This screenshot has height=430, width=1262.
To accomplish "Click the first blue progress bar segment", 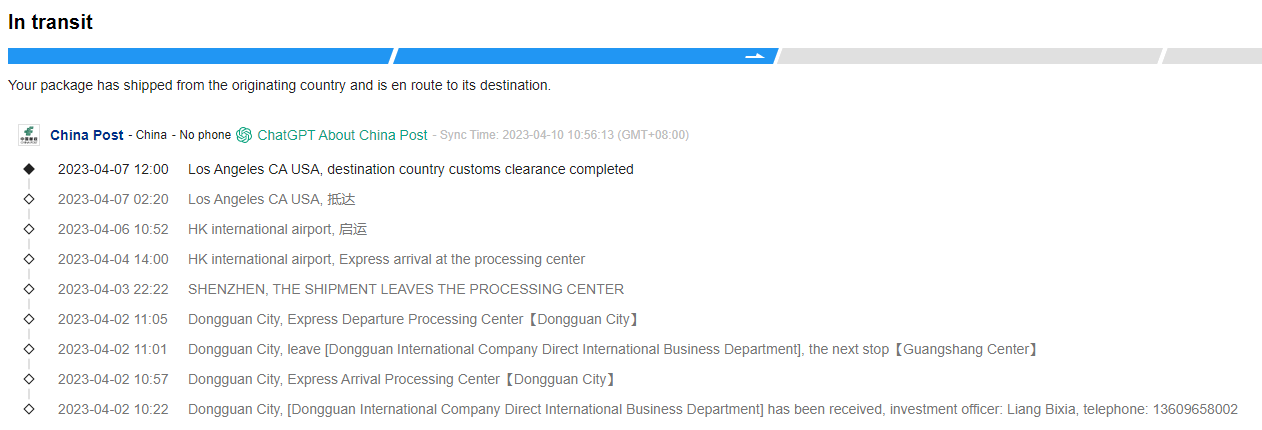I will click(200, 56).
